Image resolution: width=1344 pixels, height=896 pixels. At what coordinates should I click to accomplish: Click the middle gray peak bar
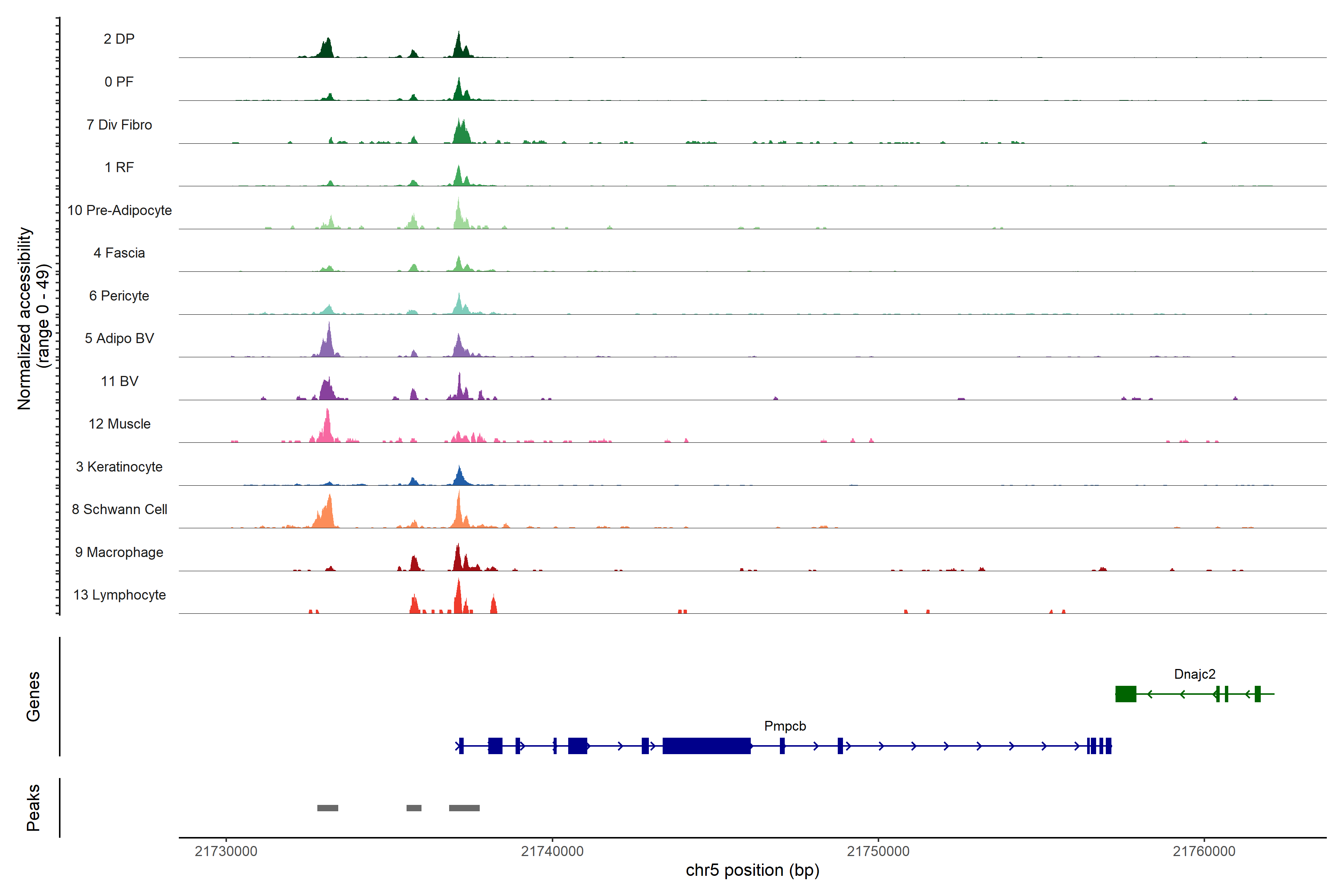pyautogui.click(x=414, y=808)
